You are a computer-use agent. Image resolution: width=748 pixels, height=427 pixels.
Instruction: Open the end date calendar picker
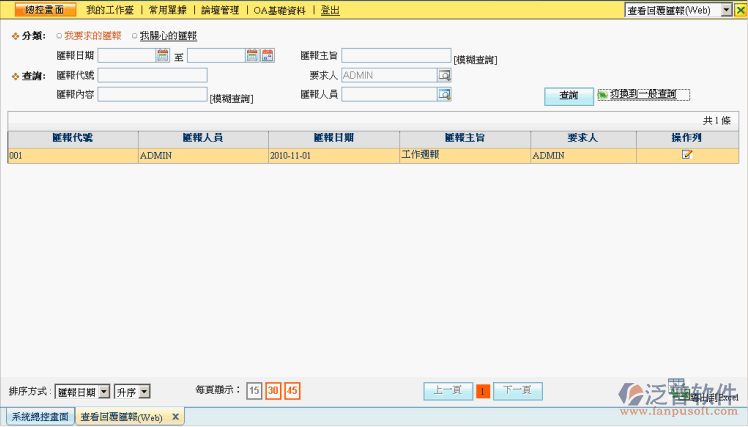[252, 56]
